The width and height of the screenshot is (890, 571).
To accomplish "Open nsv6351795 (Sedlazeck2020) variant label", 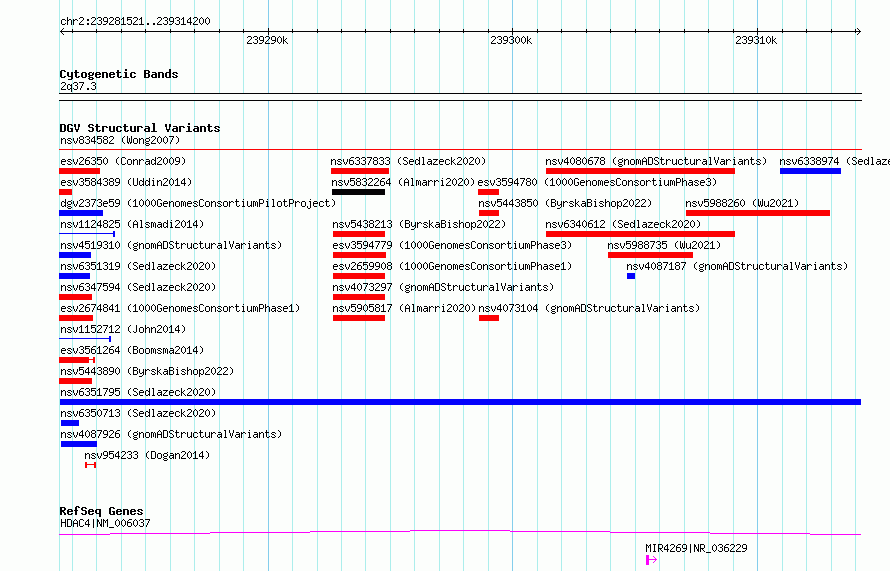I will pyautogui.click(x=138, y=392).
